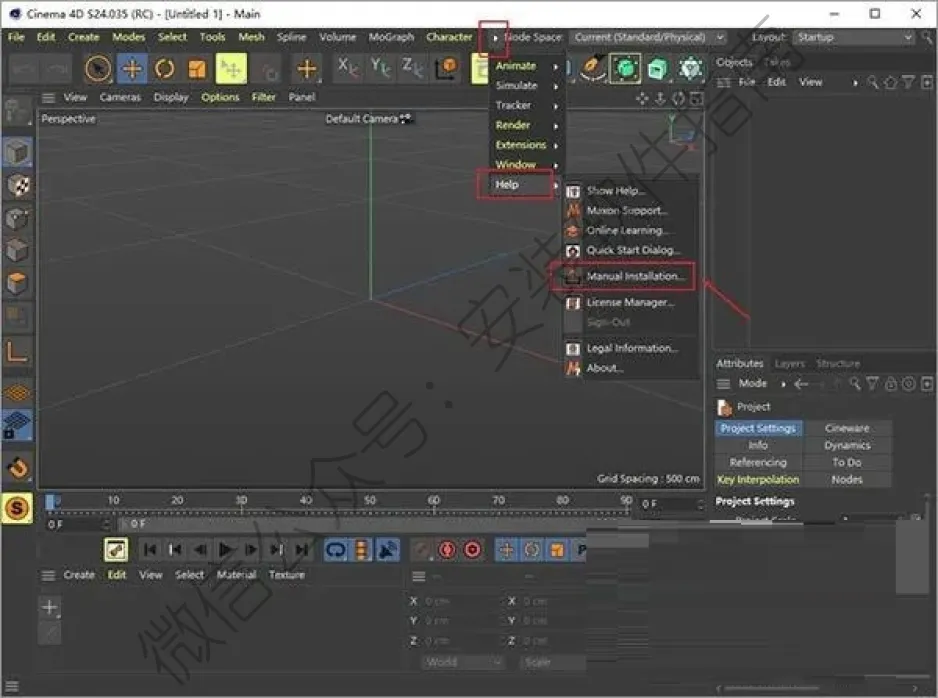Go to end of timeline

click(x=302, y=549)
